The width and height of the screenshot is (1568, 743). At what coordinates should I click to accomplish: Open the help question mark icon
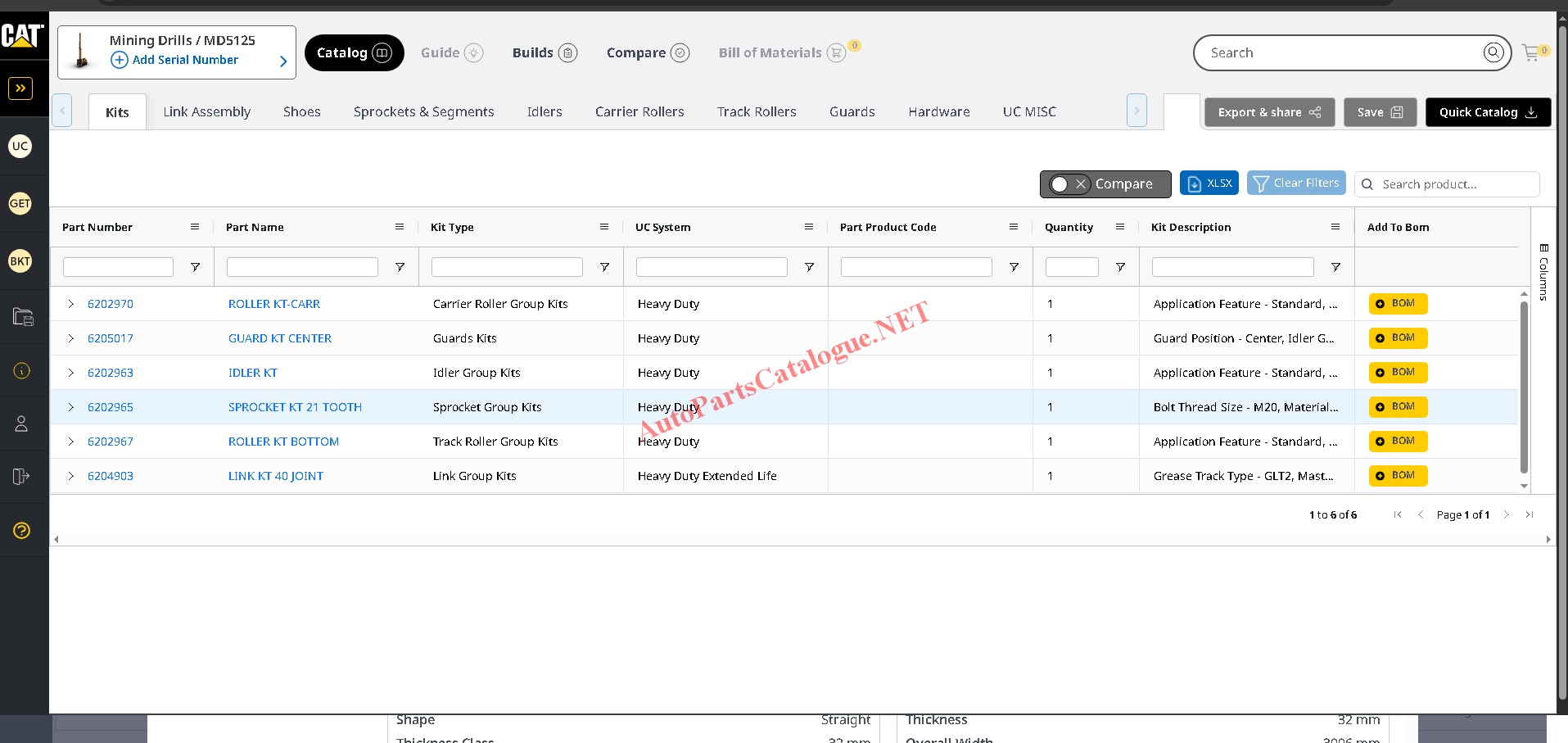(22, 531)
